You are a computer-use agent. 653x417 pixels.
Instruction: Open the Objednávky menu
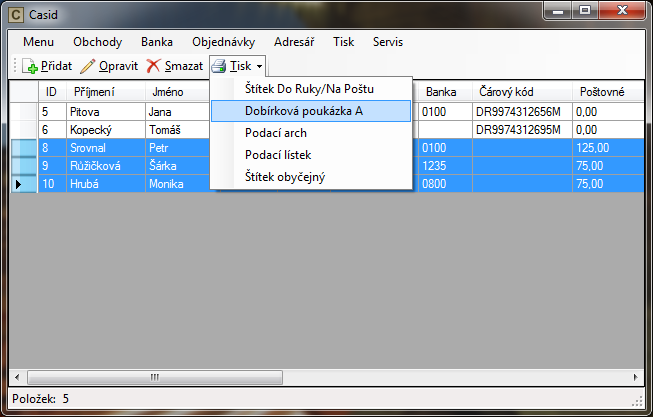(x=223, y=42)
